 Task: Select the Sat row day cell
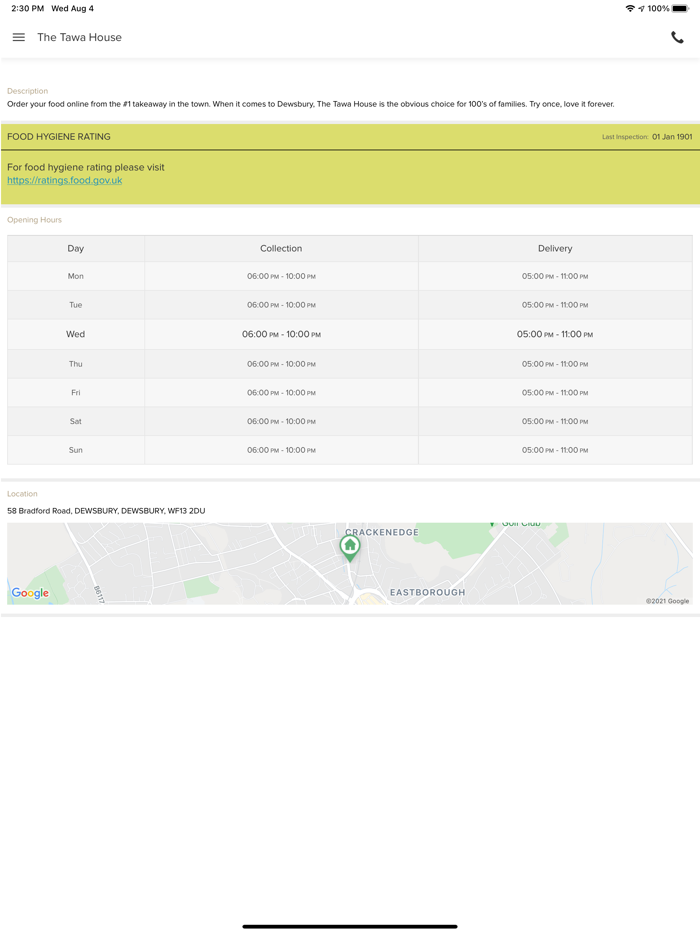click(76, 421)
